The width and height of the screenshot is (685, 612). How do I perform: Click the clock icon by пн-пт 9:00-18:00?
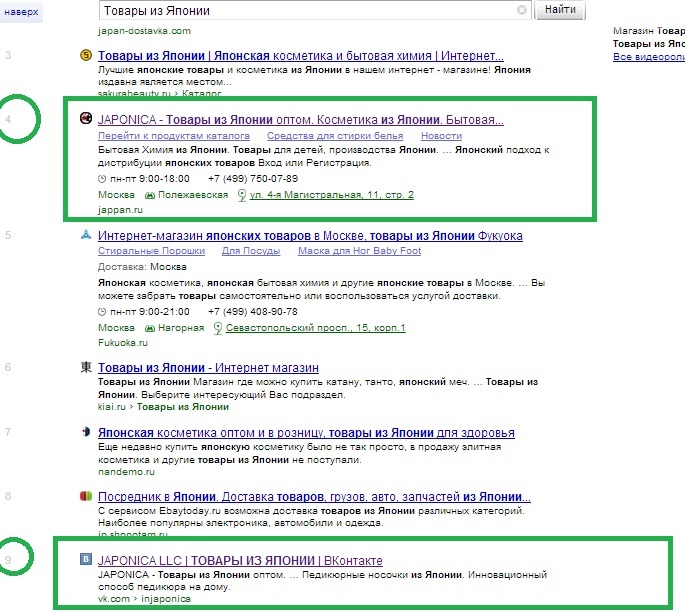(102, 179)
